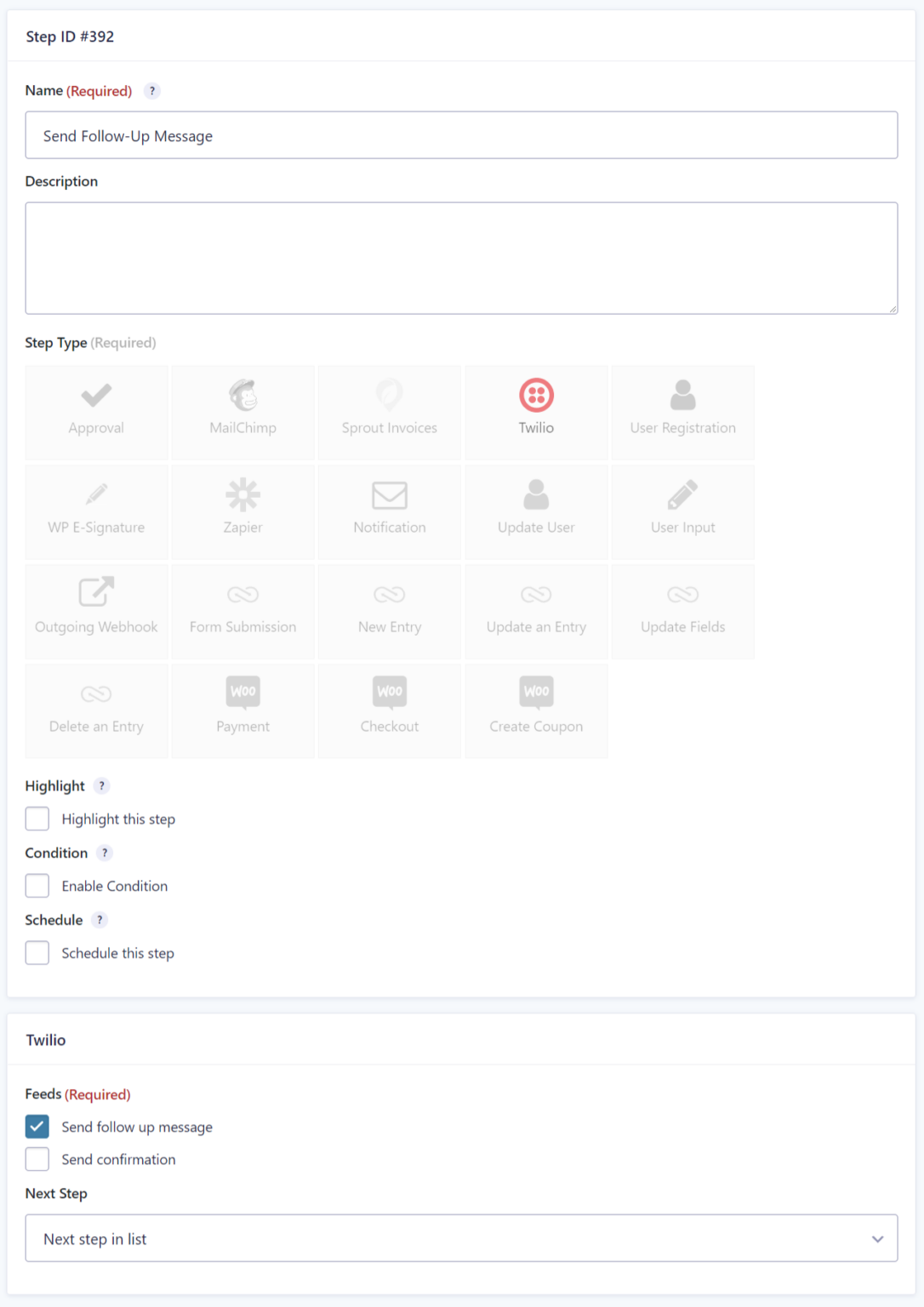Viewport: 924px width, 1307px height.
Task: Choose the User Registration step type
Action: pos(682,413)
